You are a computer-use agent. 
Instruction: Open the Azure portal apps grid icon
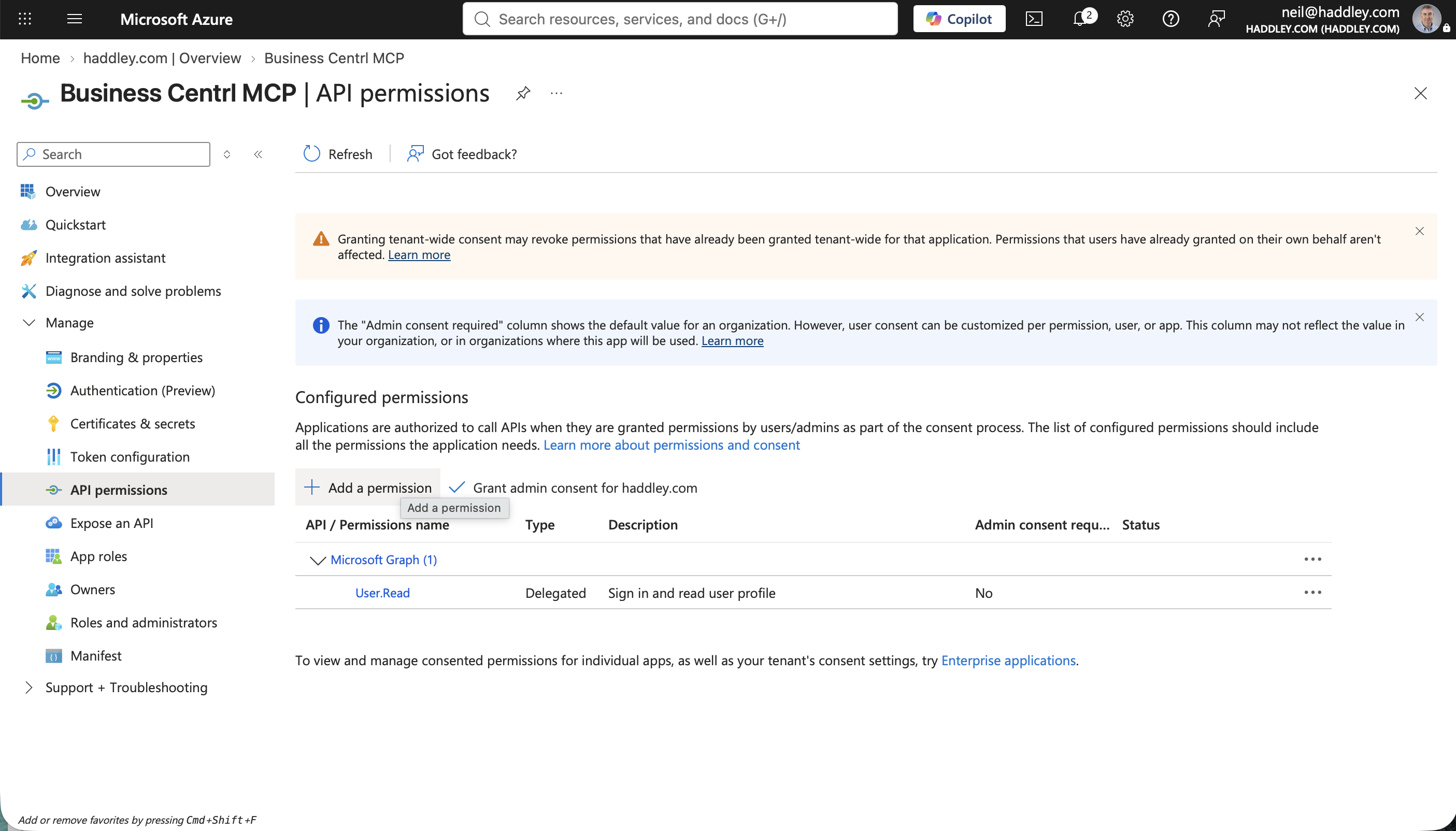pyautogui.click(x=24, y=19)
